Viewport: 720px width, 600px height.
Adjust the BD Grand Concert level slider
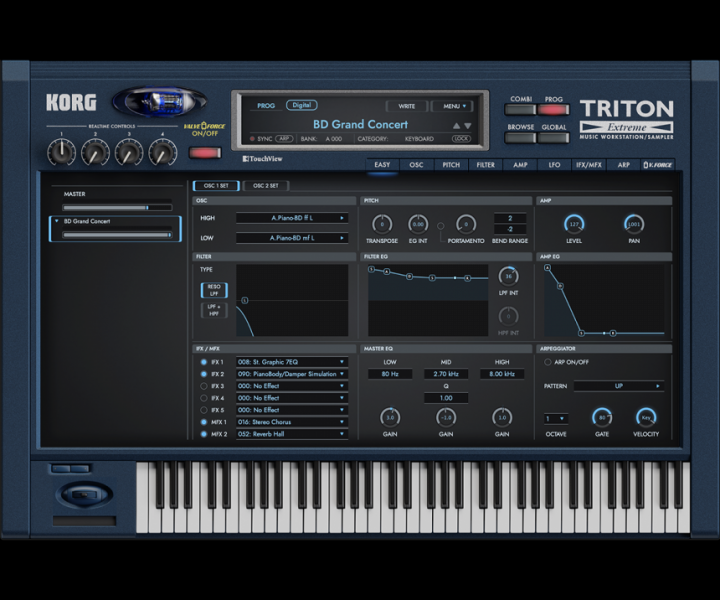117,235
